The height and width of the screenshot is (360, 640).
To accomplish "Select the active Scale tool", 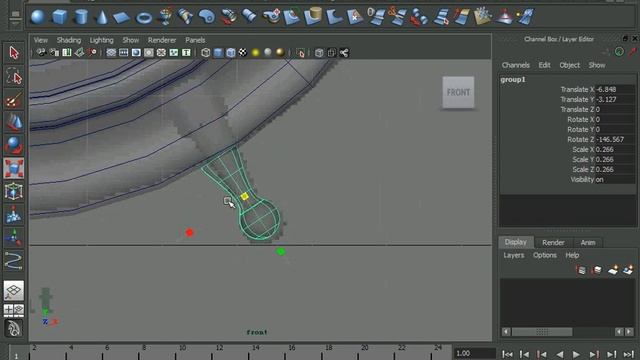I will pos(14,168).
